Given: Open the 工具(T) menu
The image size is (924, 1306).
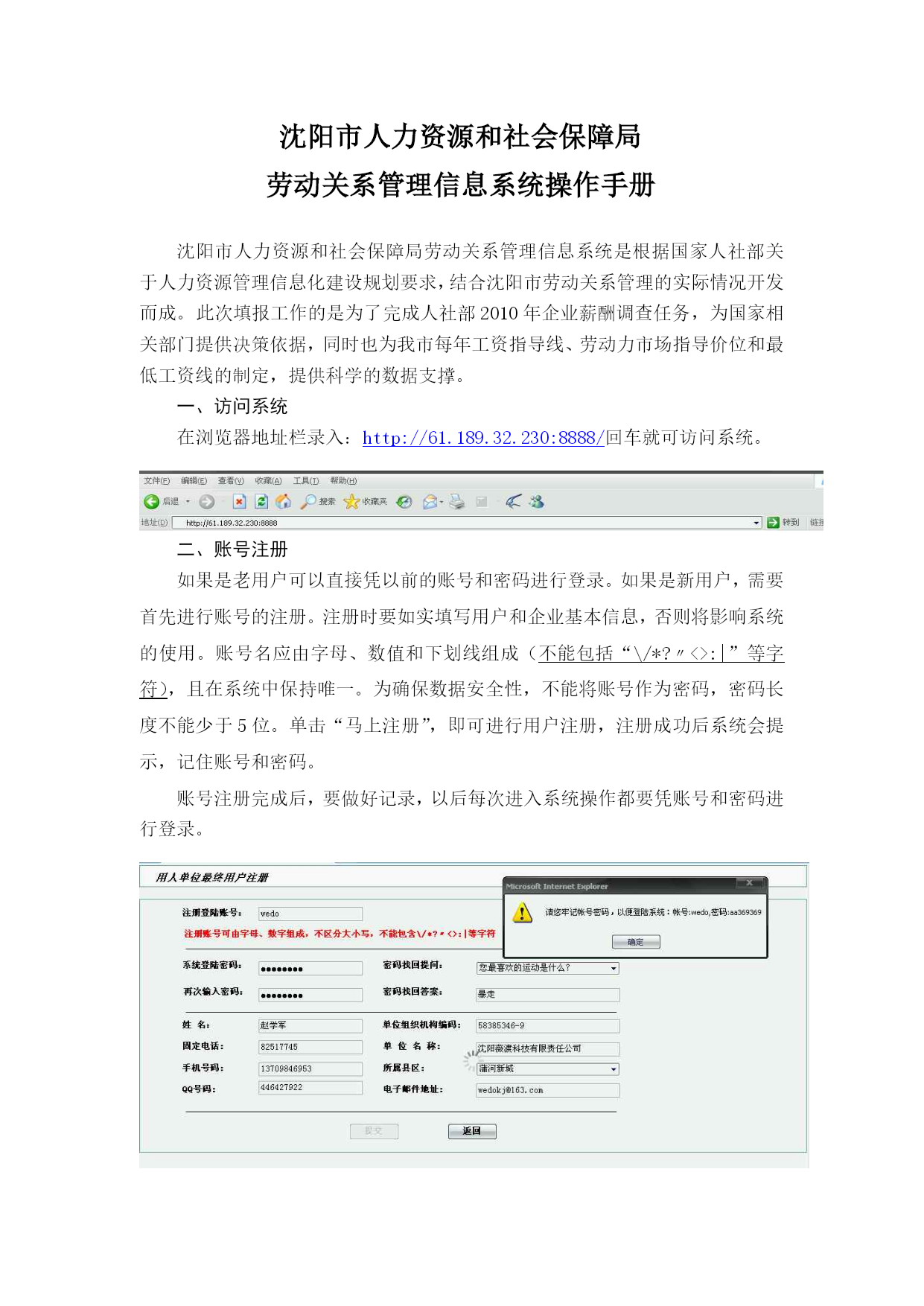Looking at the screenshot, I should pos(306,481).
